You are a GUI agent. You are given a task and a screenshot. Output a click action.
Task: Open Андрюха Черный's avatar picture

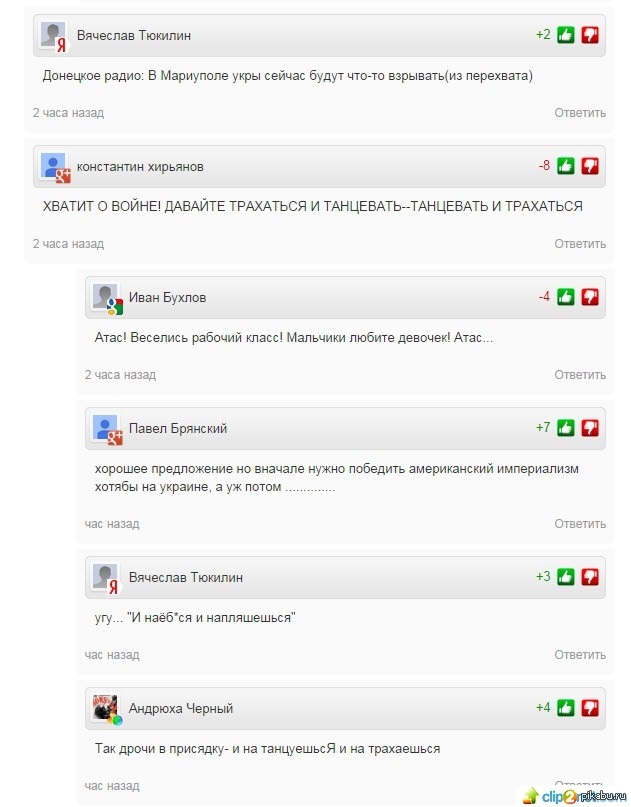pyautogui.click(x=106, y=708)
